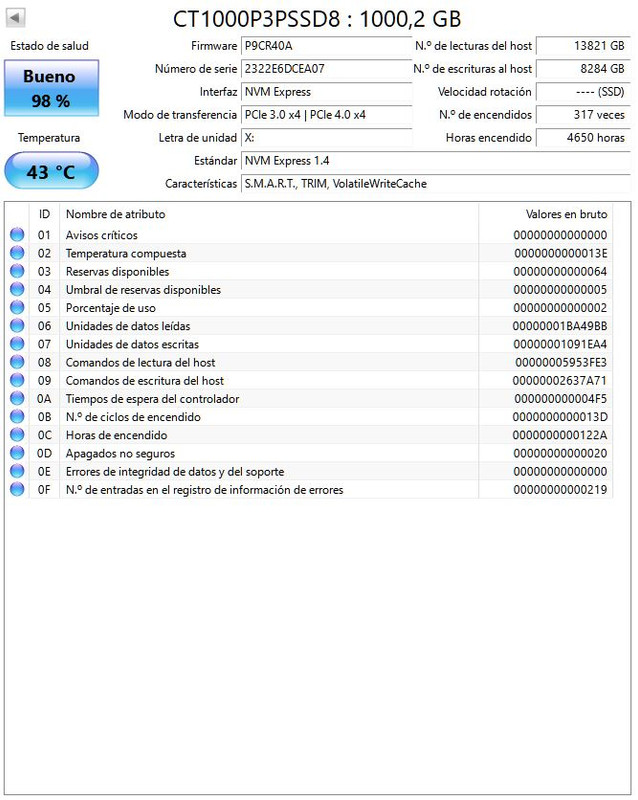The image size is (638, 800).
Task: Select the Umbral de reservas disponibles attribute name
Action: tap(143, 290)
